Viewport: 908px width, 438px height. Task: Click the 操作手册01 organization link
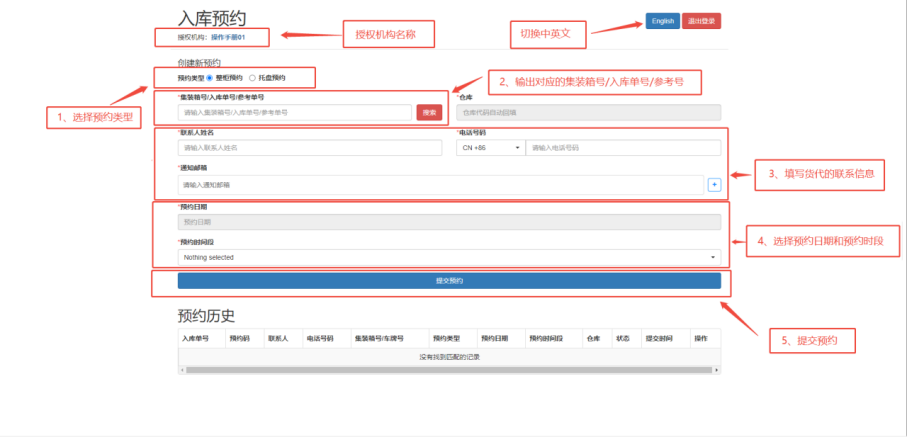coord(227,36)
